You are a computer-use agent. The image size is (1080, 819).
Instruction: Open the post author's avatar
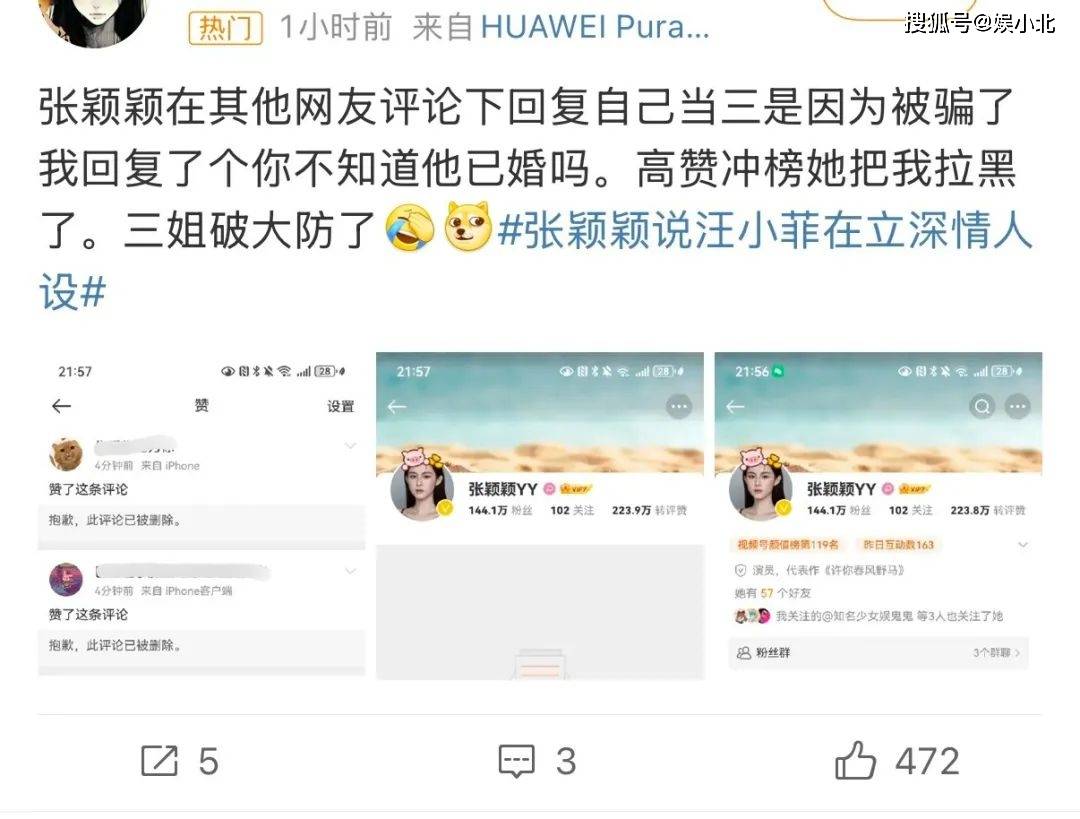click(x=93, y=21)
